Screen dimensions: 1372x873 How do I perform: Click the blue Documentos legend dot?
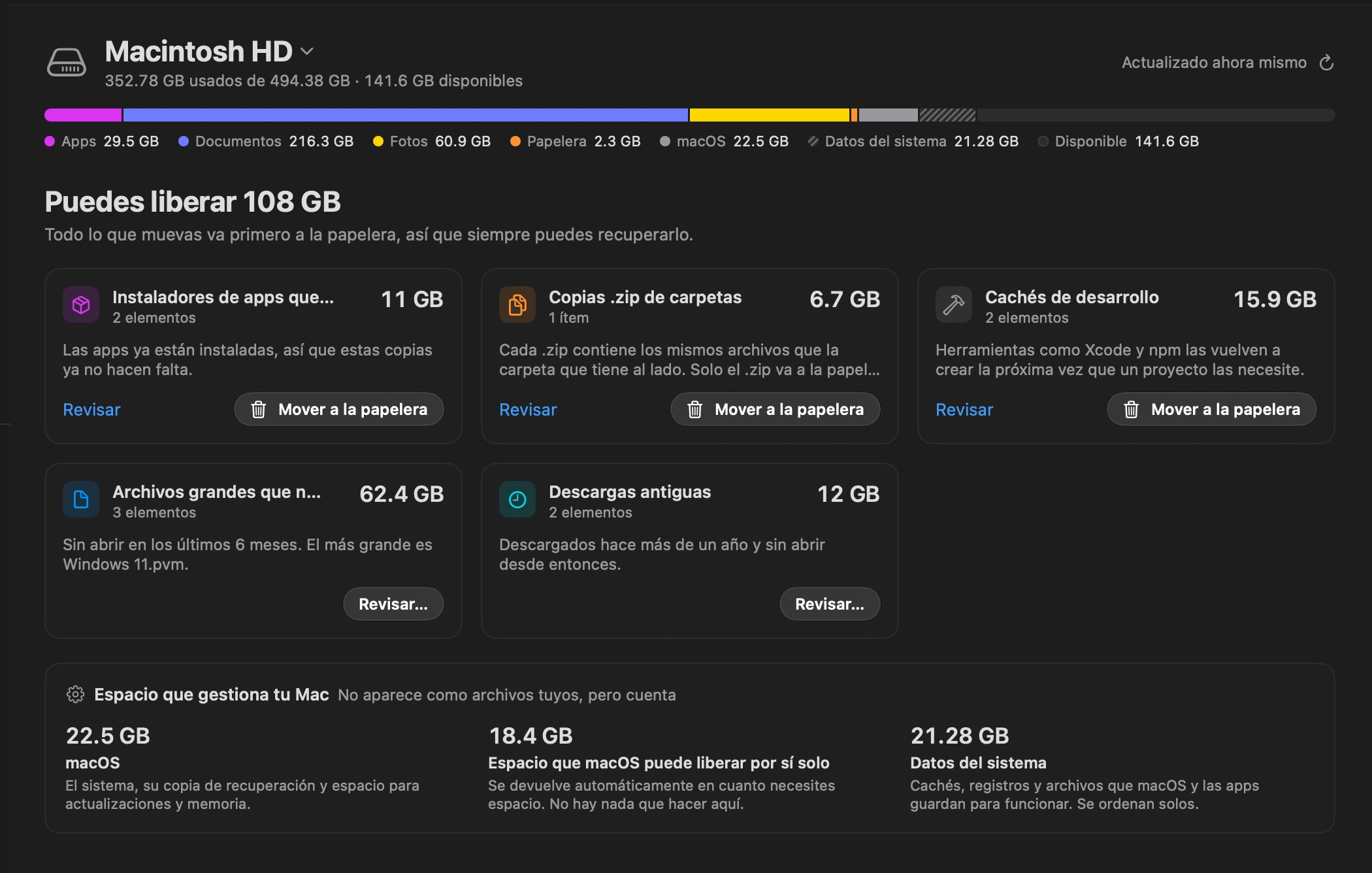(x=184, y=141)
